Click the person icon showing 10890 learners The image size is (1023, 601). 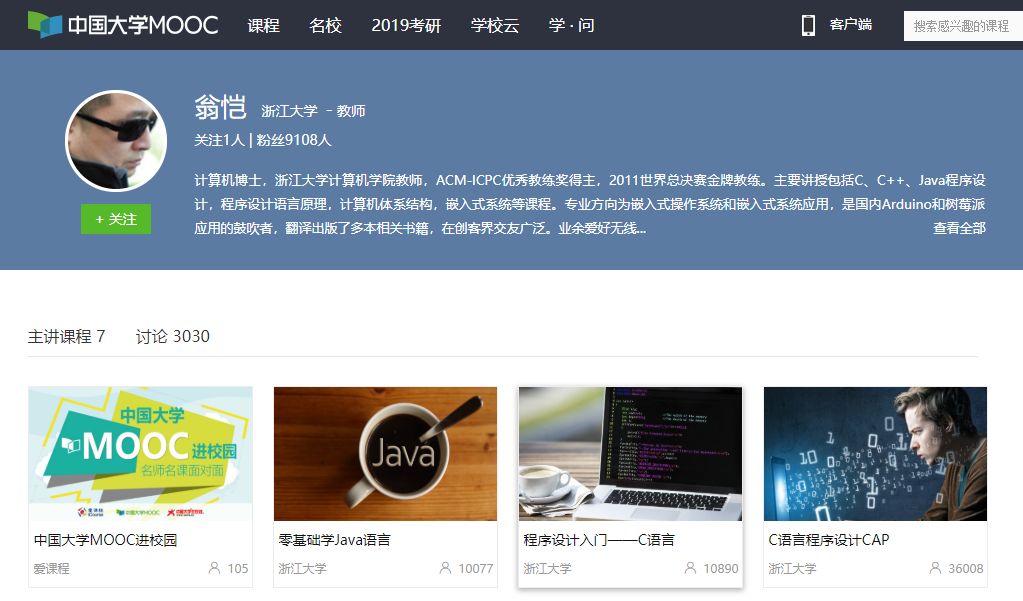click(x=691, y=567)
